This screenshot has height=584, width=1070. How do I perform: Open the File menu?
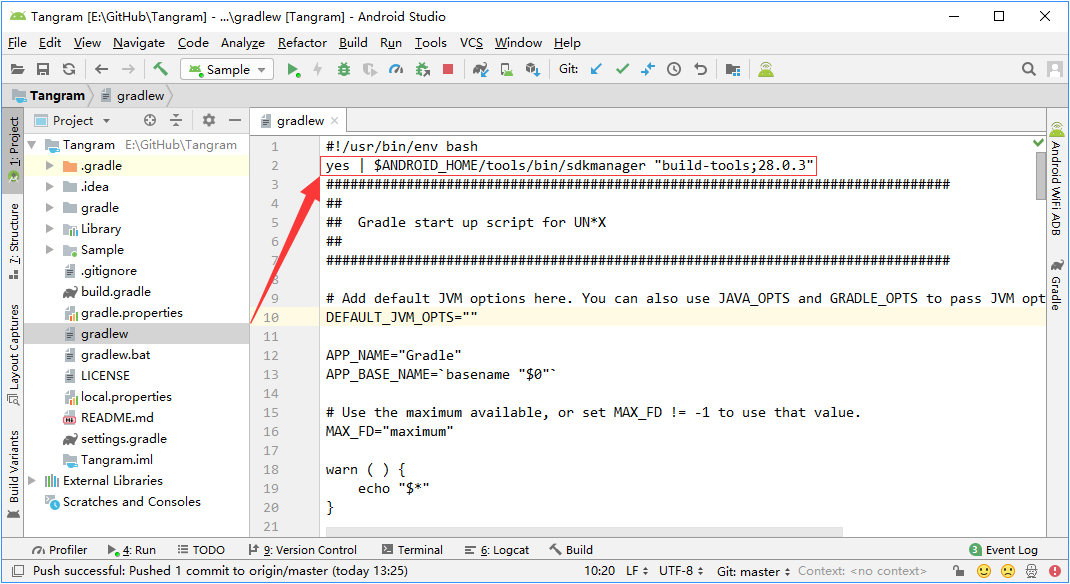pos(17,43)
